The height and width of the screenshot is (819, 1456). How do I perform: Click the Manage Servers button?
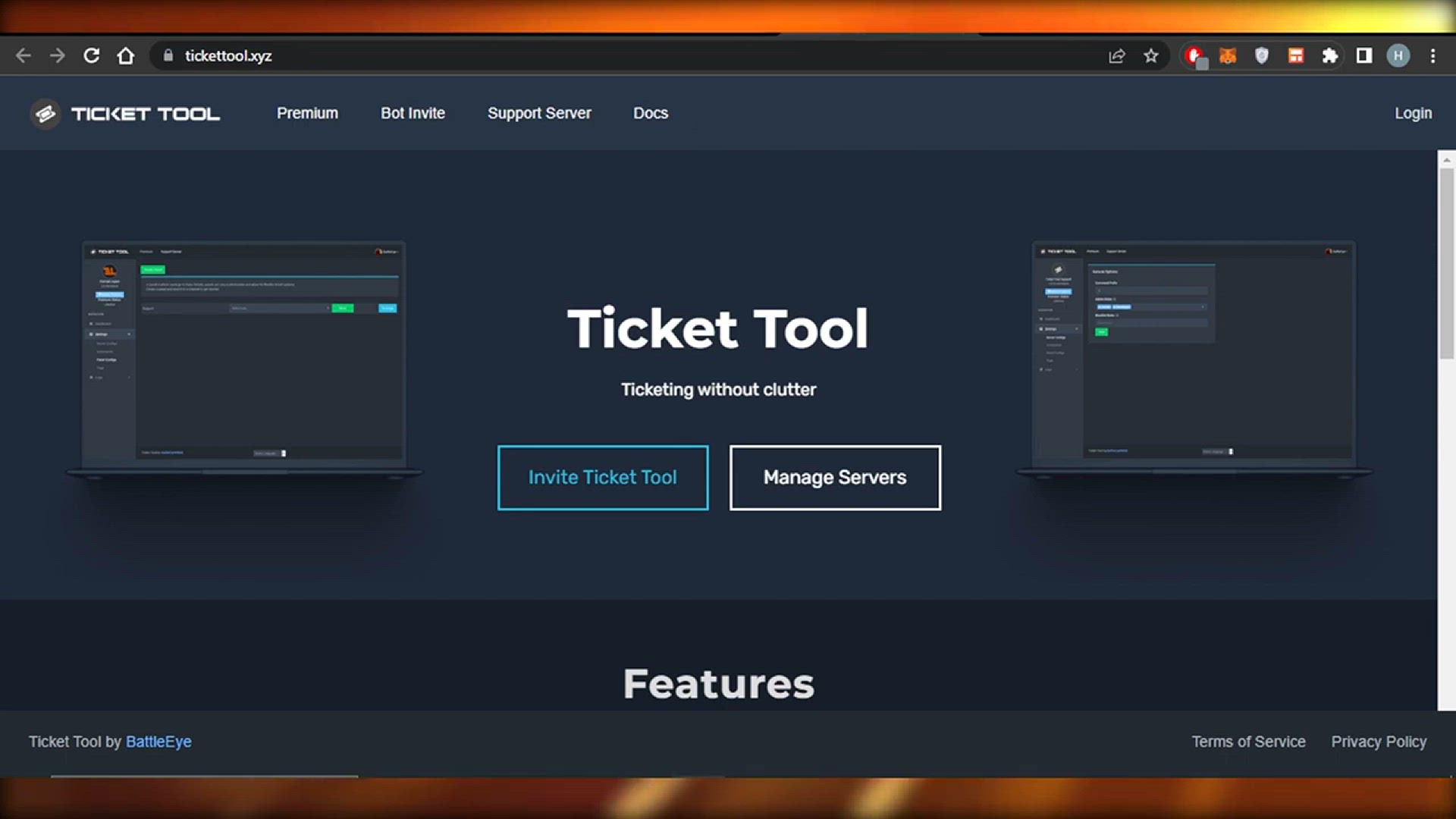tap(835, 478)
